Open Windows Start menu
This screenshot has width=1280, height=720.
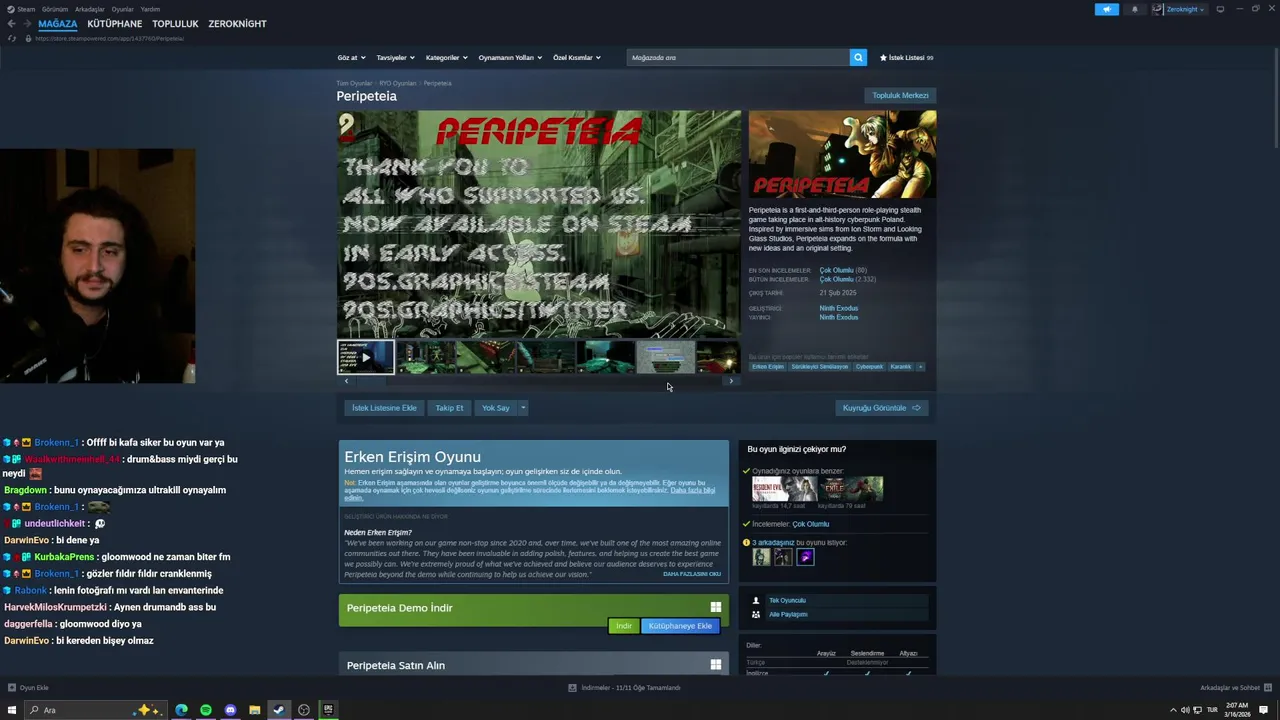coord(13,710)
